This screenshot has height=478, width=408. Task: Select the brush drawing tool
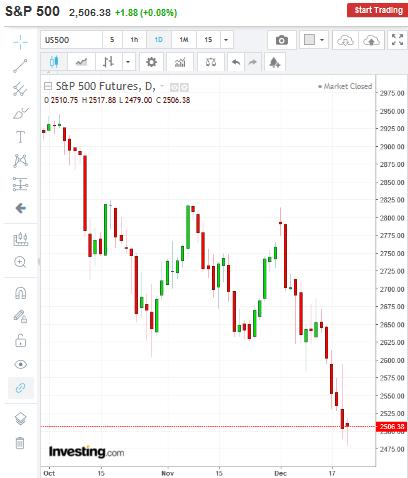(20, 113)
